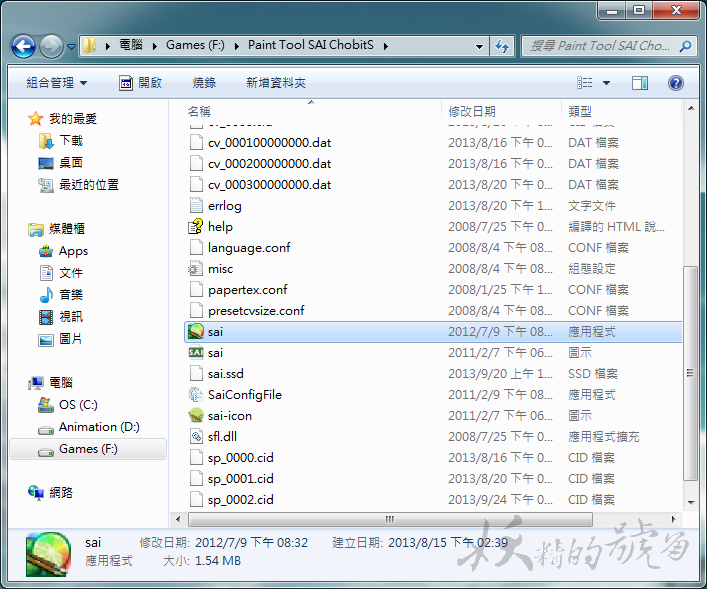Click the 燒錄 toolbar button

pyautogui.click(x=204, y=83)
